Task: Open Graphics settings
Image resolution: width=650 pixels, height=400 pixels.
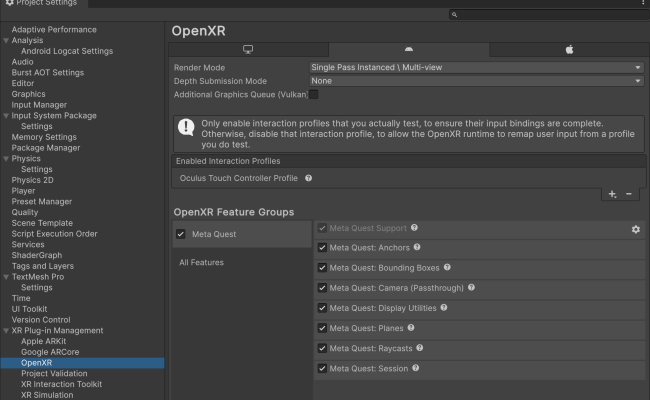Action: click(29, 94)
